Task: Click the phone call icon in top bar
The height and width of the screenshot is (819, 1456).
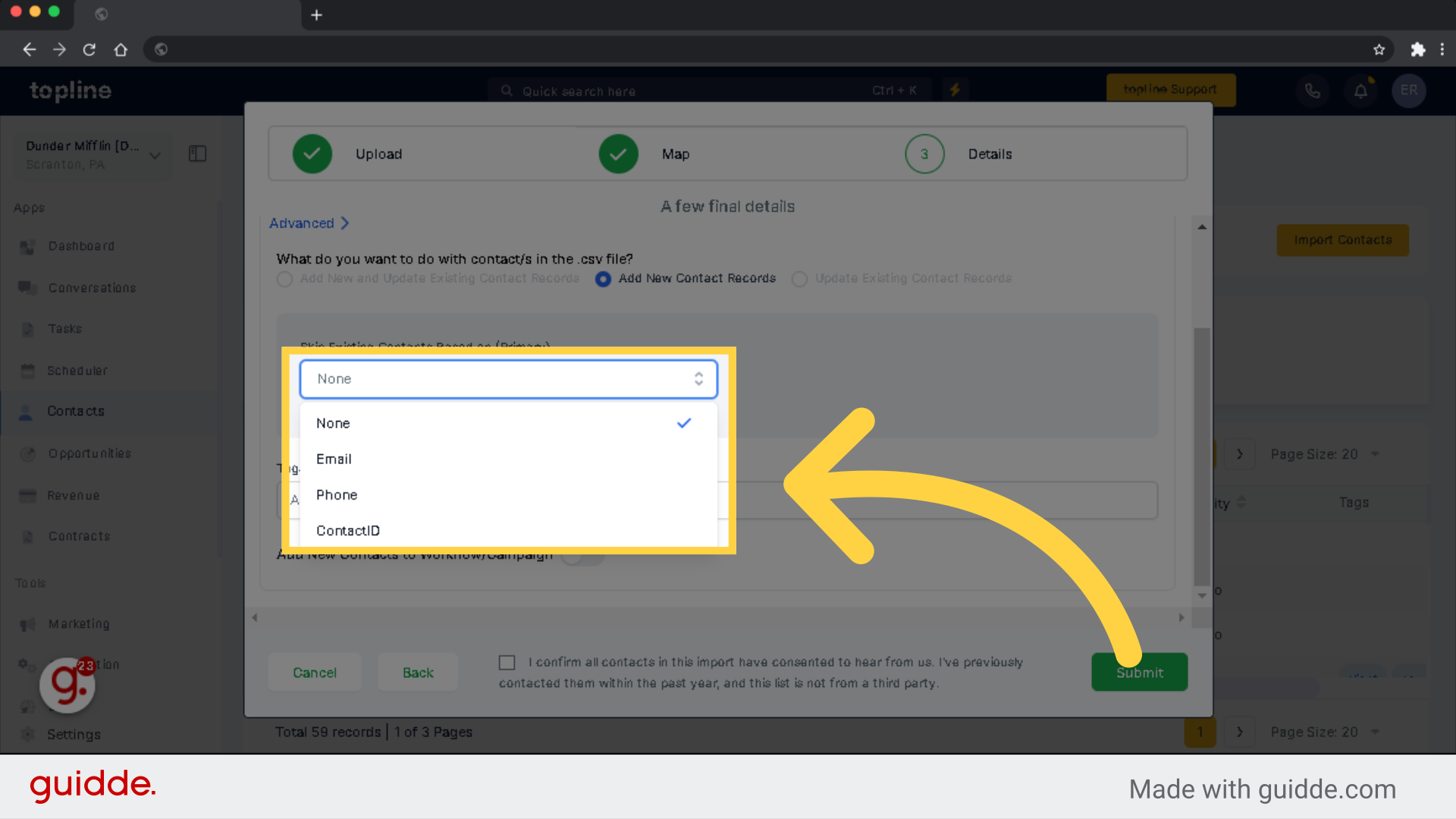Action: [x=1312, y=90]
